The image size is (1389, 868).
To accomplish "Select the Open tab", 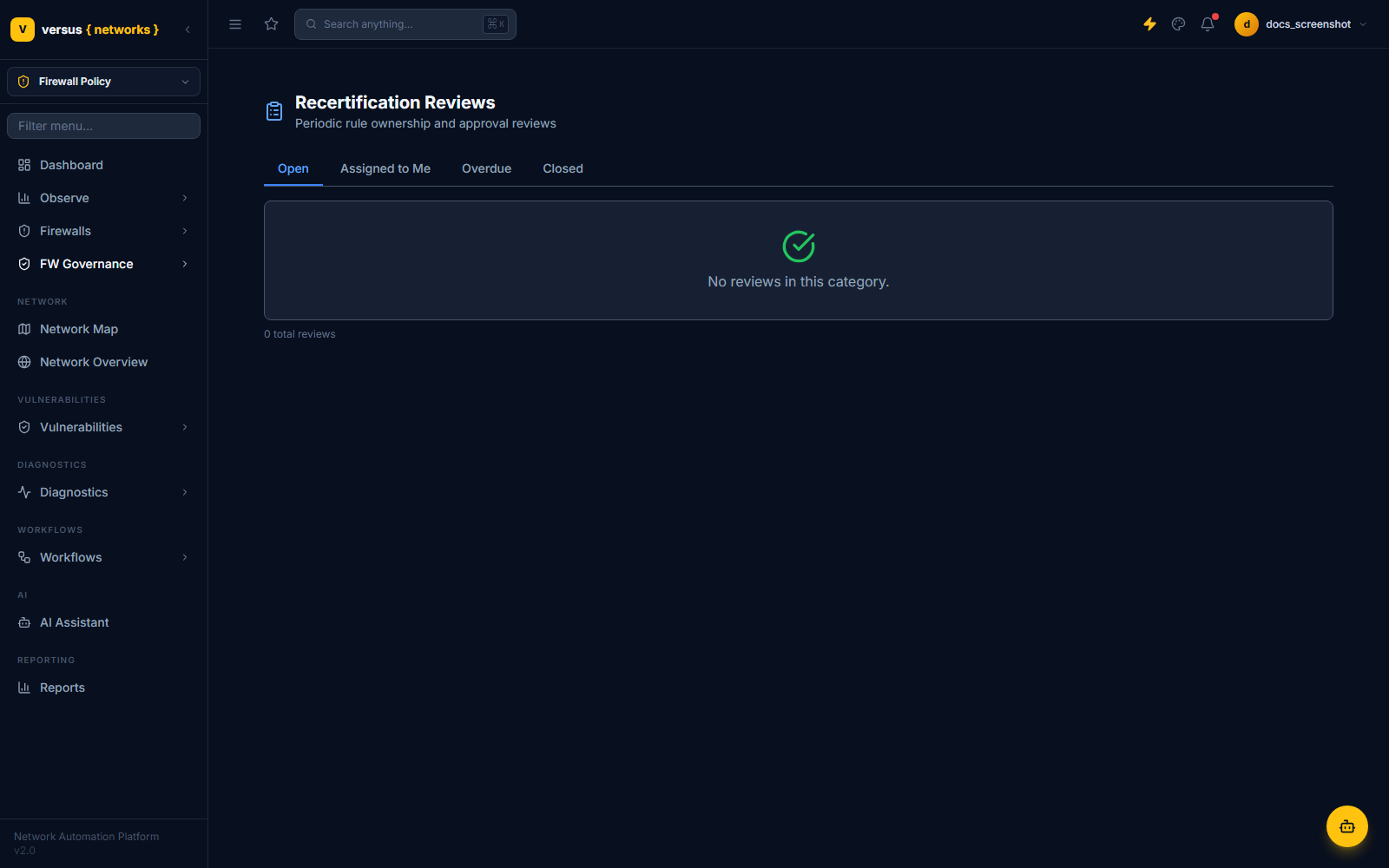I will (293, 168).
